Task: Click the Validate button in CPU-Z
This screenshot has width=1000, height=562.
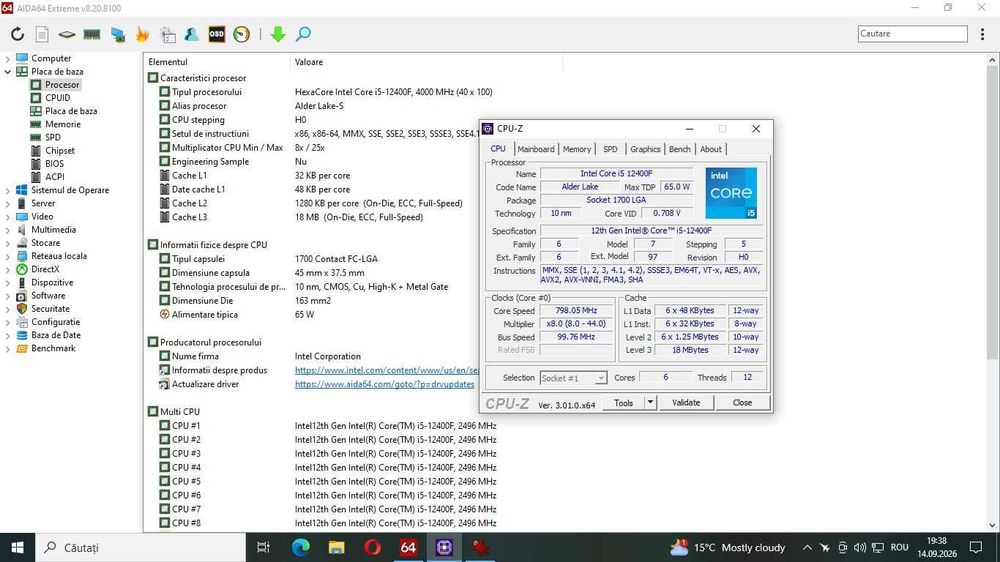Action: tap(686, 403)
